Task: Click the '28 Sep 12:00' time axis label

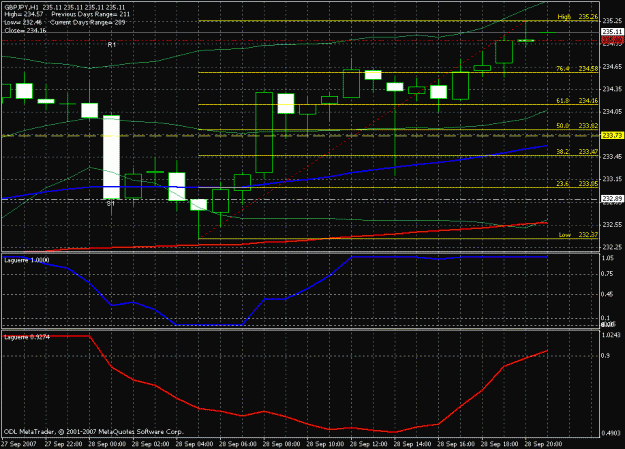Action: (x=369, y=444)
